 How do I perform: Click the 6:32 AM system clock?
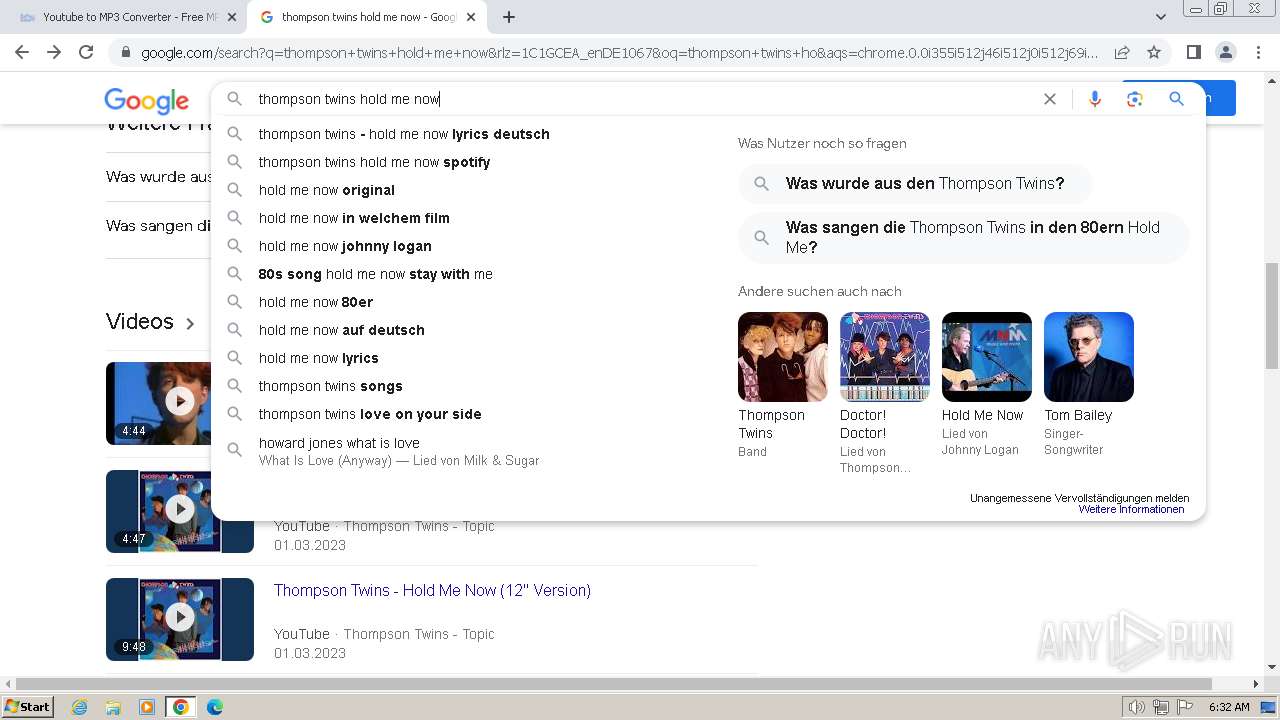(x=1229, y=707)
